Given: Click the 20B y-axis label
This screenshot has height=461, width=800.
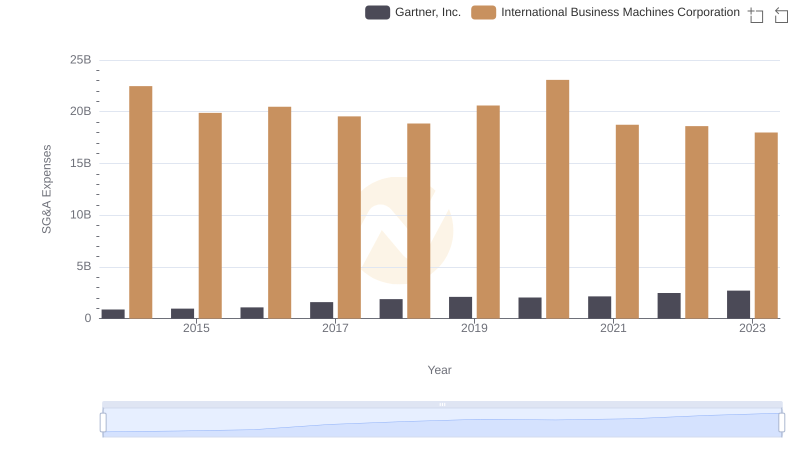Looking at the screenshot, I should click(x=81, y=111).
